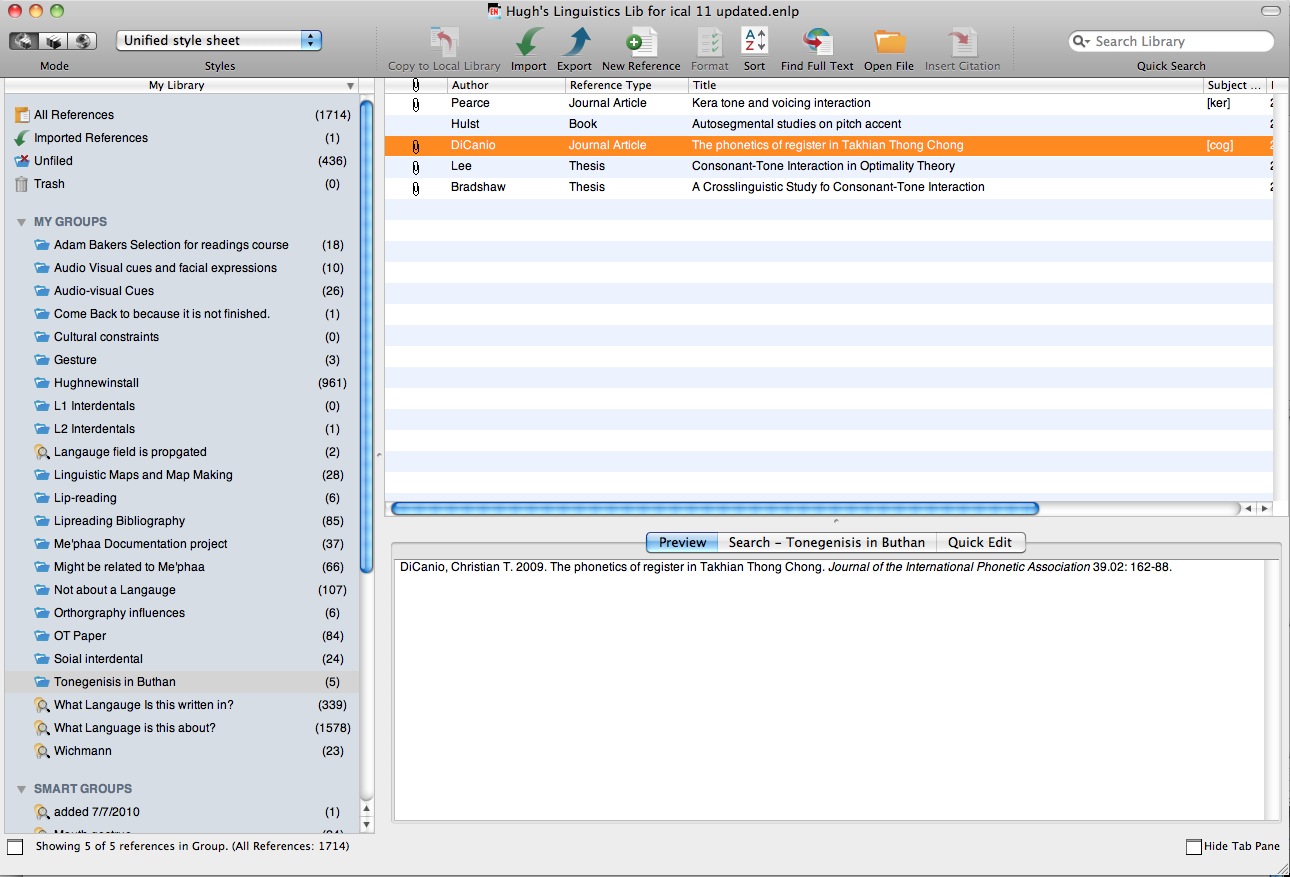Switch to Online Search mode in the Mode control

tap(85, 40)
